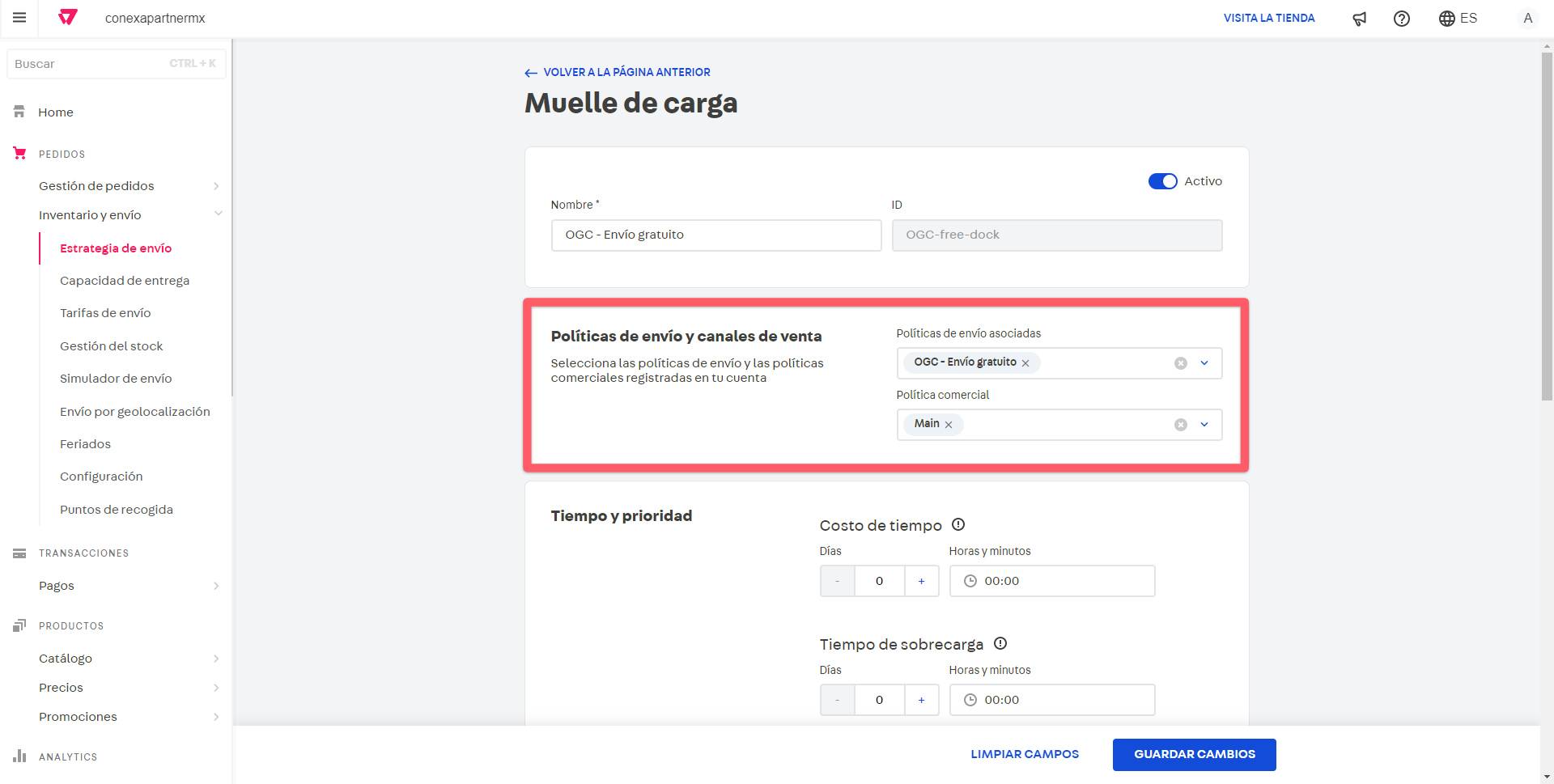Open Feriados menu item
This screenshot has width=1554, height=784.
coord(85,444)
